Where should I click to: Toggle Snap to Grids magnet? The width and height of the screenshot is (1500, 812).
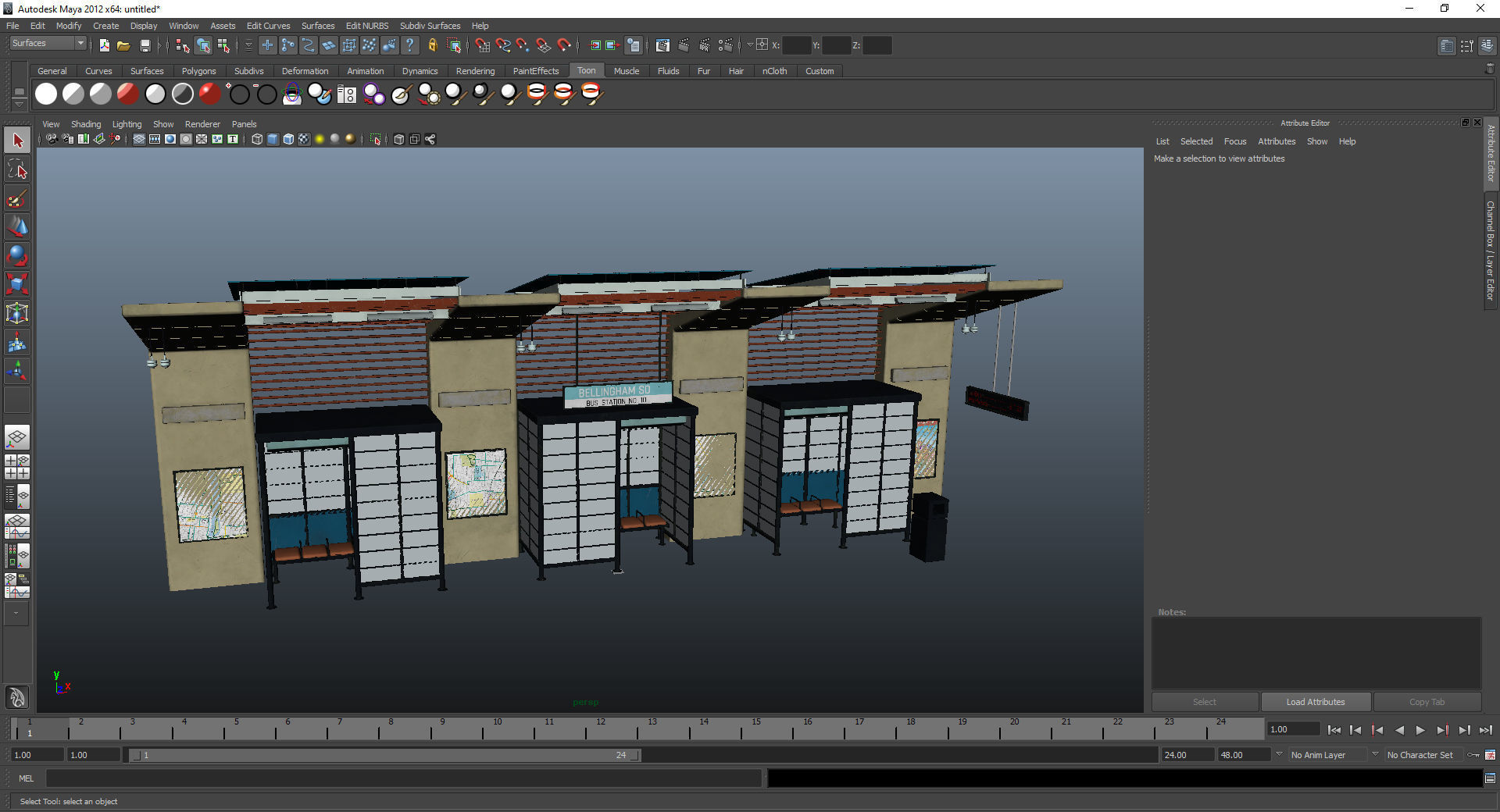[x=483, y=45]
